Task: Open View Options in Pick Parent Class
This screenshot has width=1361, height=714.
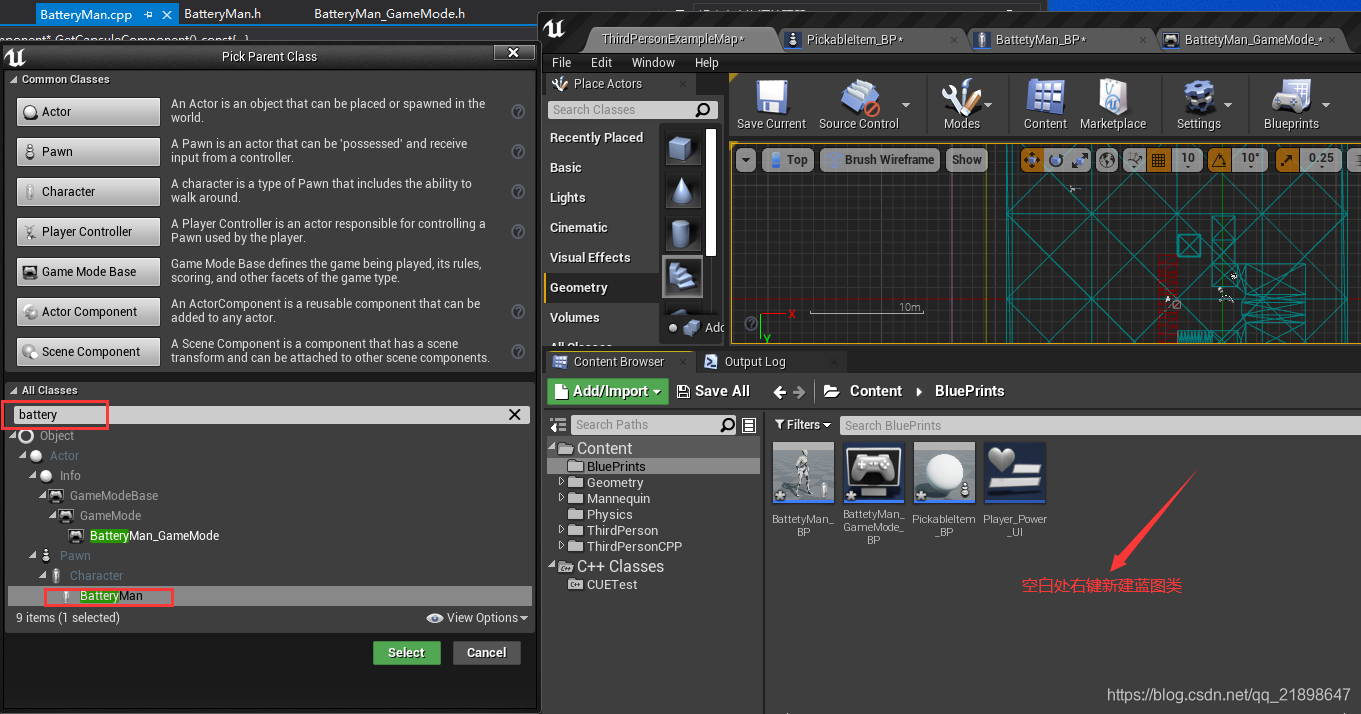Action: 477,618
